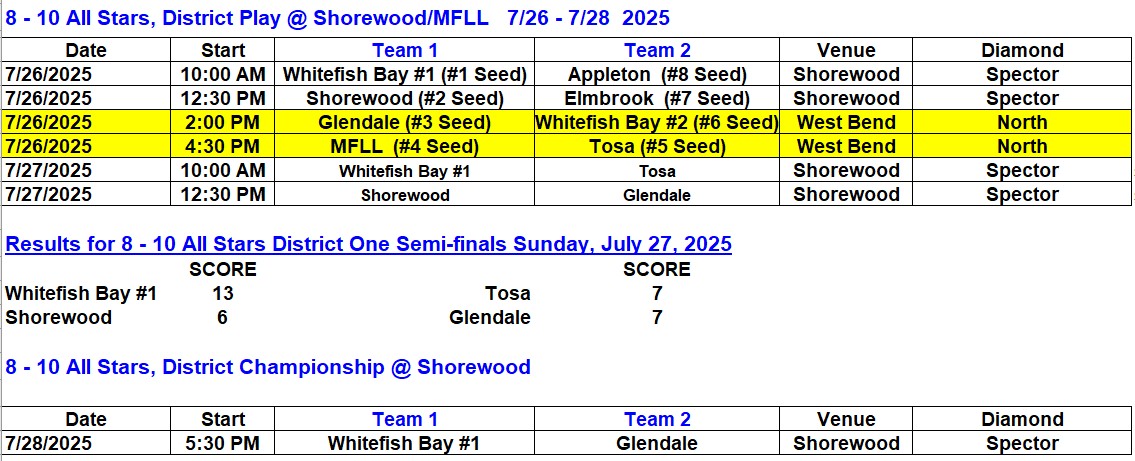Select Glendale in the championship table
The image size is (1135, 461).
657,443
